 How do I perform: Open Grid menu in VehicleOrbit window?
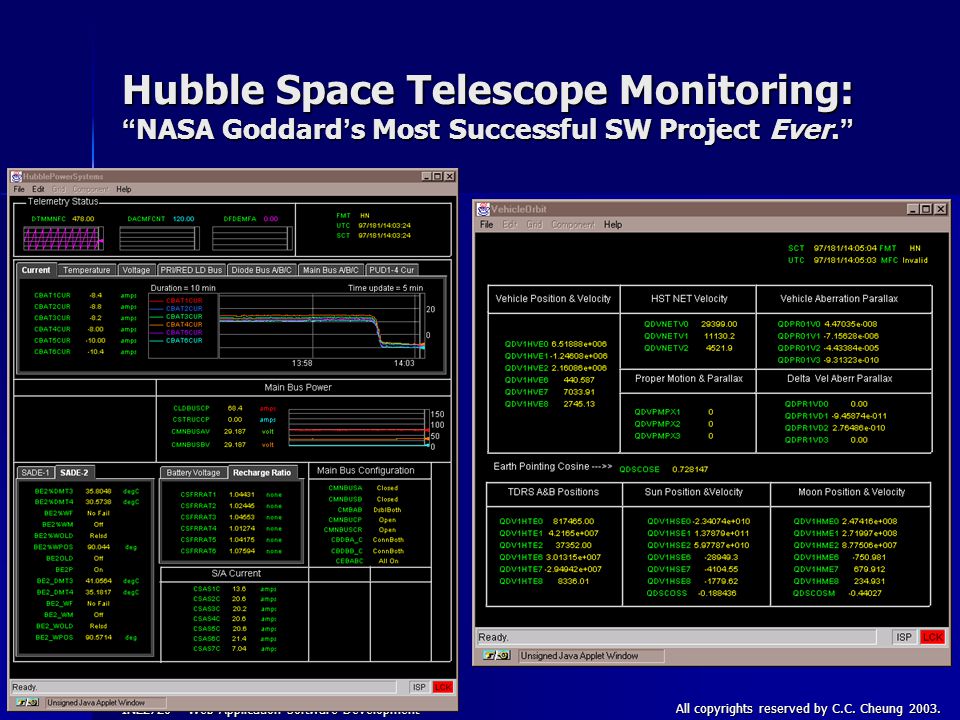[x=534, y=225]
